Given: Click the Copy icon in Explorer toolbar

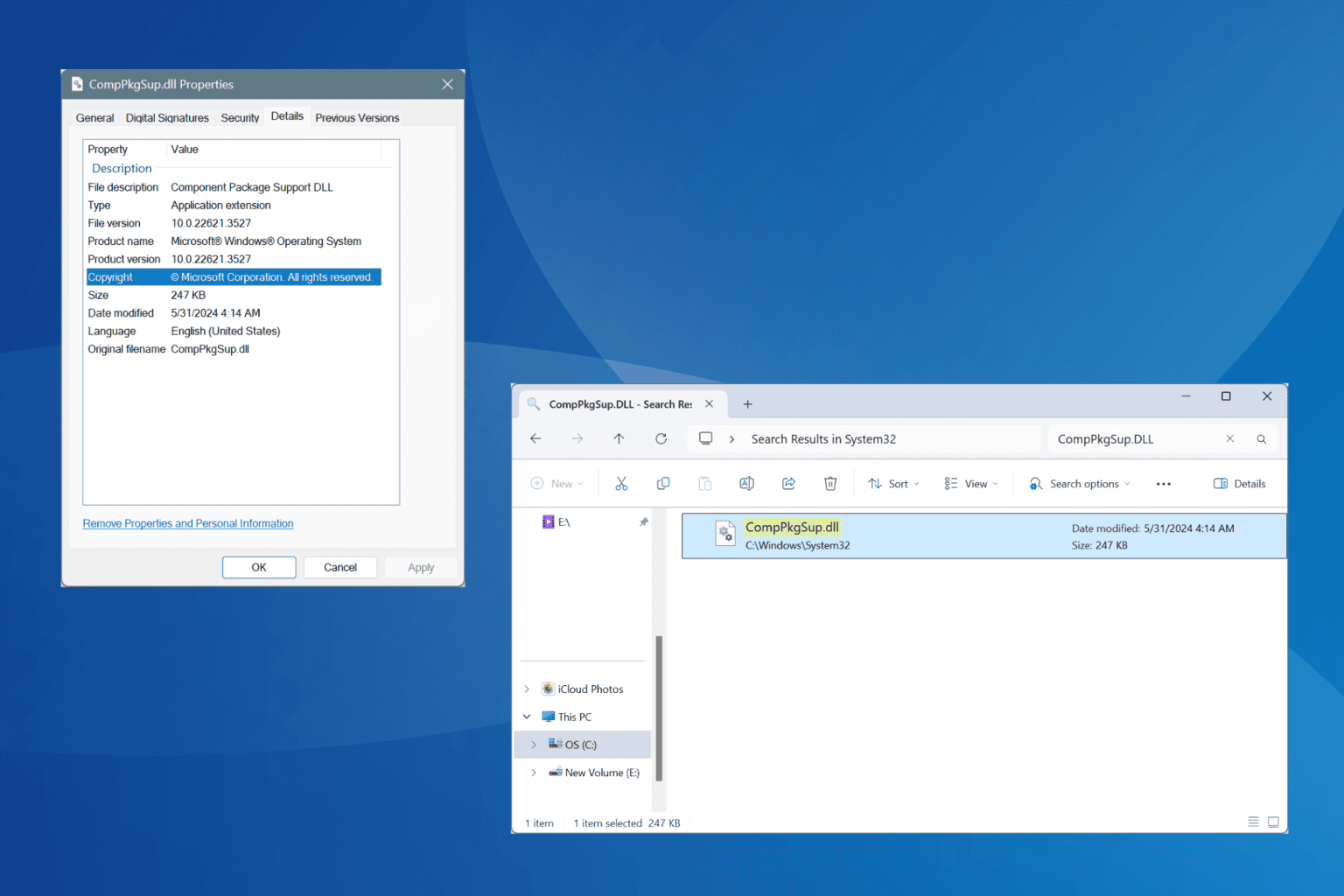Looking at the screenshot, I should tap(663, 484).
